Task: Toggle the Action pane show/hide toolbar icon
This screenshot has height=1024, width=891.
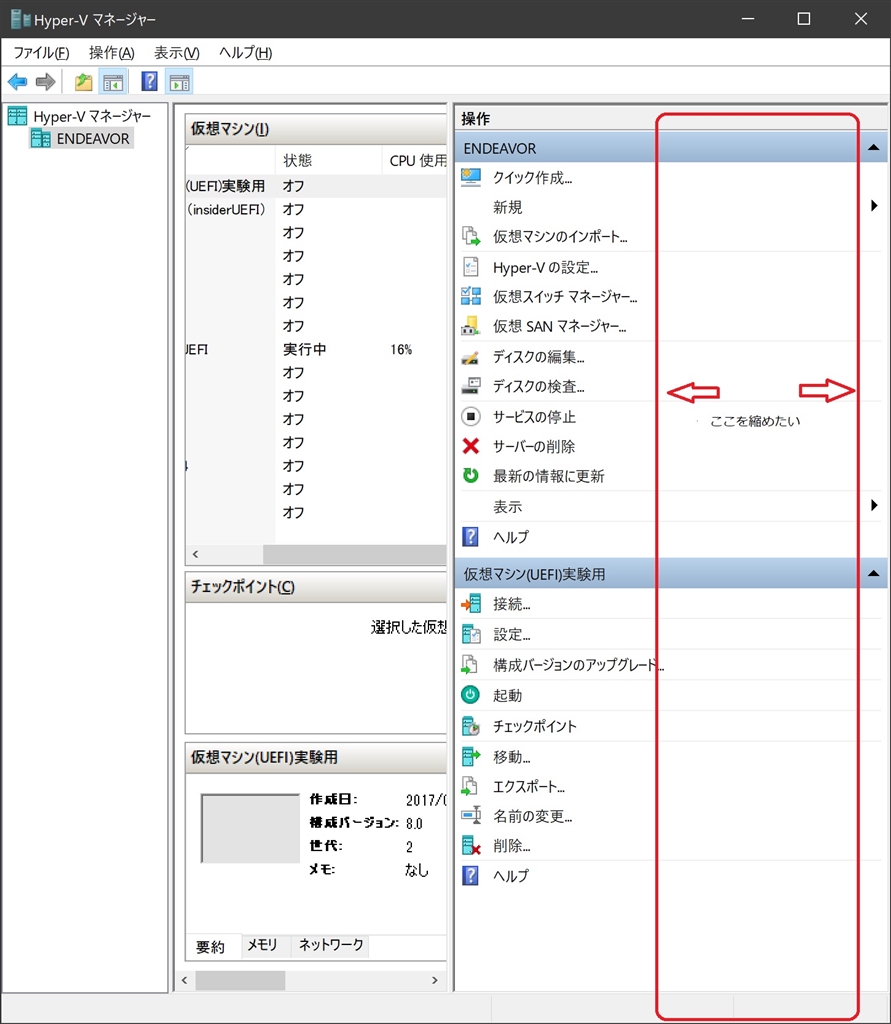Action: [x=180, y=82]
